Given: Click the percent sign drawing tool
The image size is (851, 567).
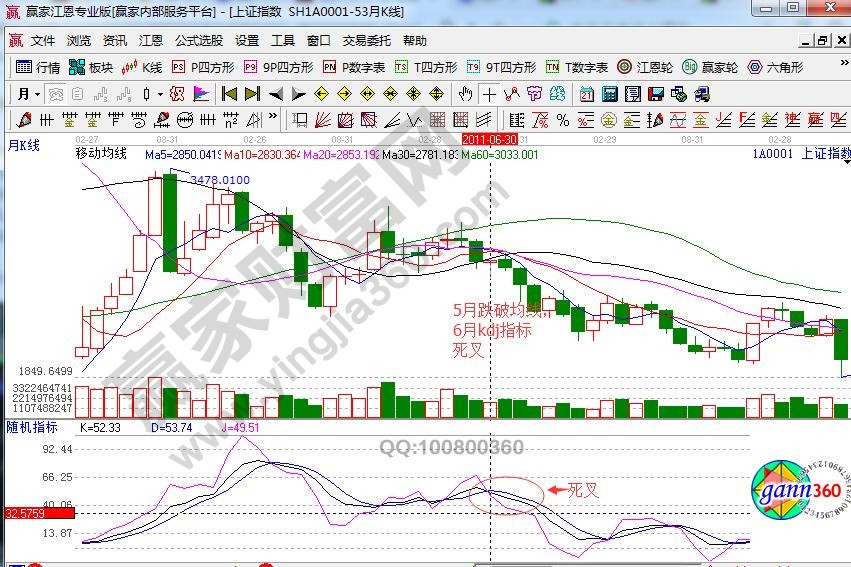Looking at the screenshot, I should click(x=563, y=120).
